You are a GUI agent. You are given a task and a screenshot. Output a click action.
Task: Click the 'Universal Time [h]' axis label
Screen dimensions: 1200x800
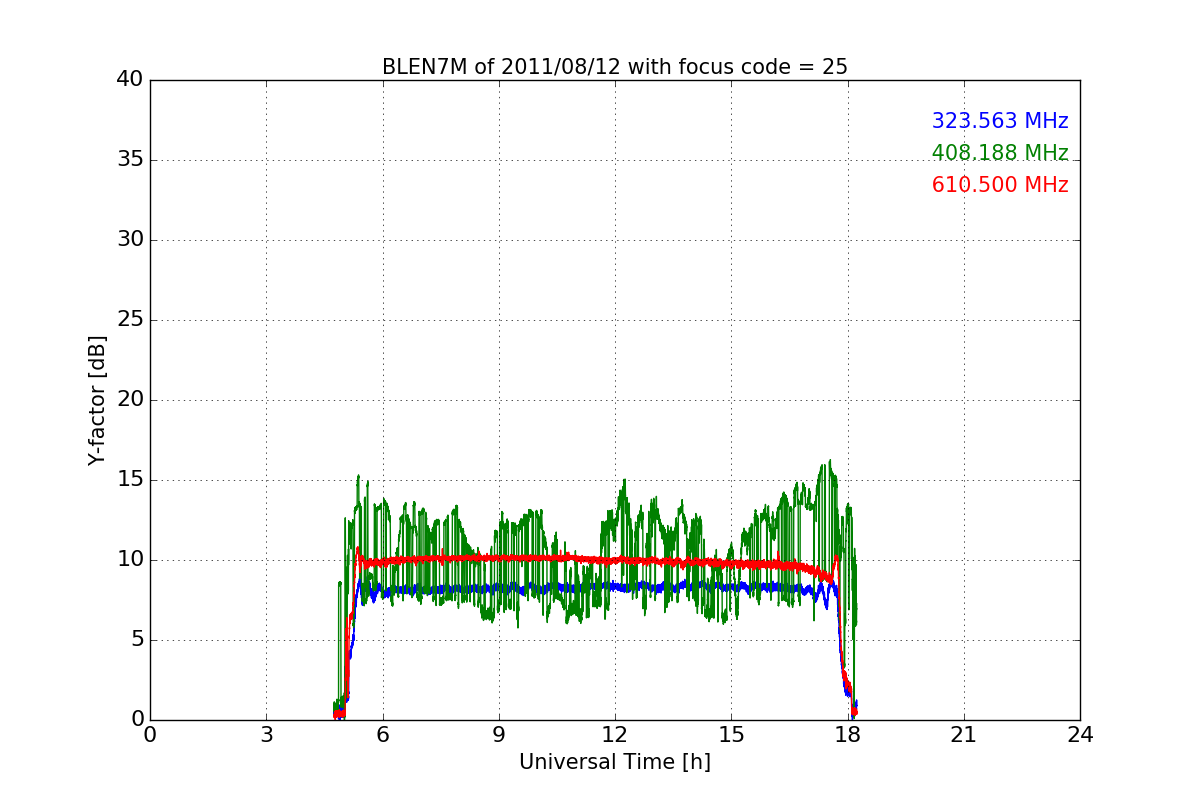[x=615, y=762]
